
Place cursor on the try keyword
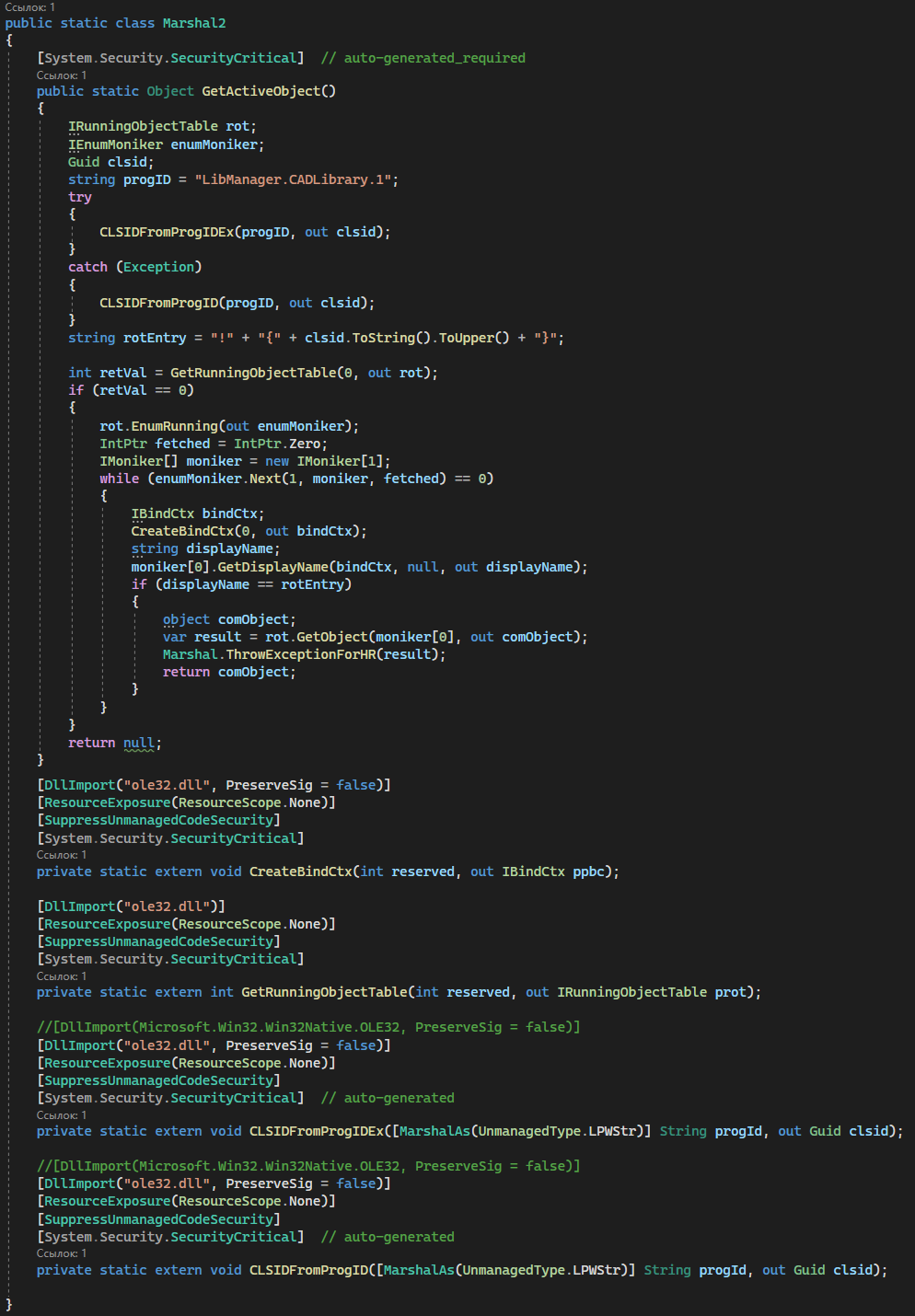tap(80, 197)
